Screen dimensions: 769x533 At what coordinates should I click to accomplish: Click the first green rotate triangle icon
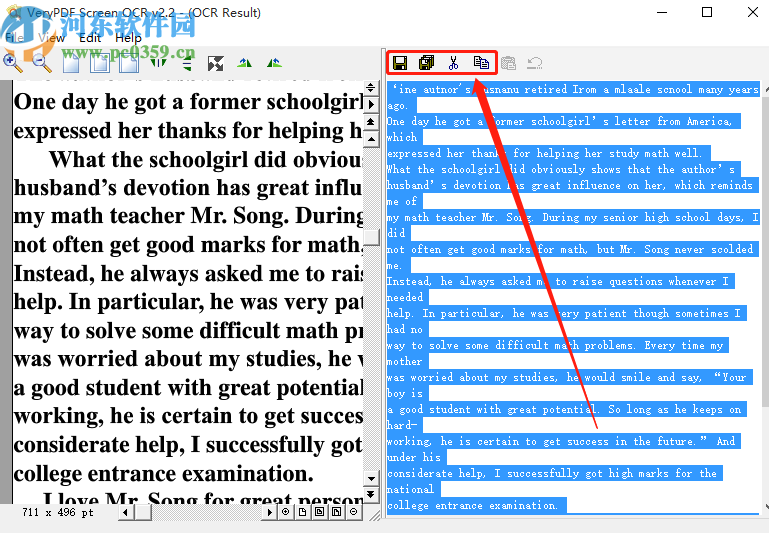tap(244, 63)
